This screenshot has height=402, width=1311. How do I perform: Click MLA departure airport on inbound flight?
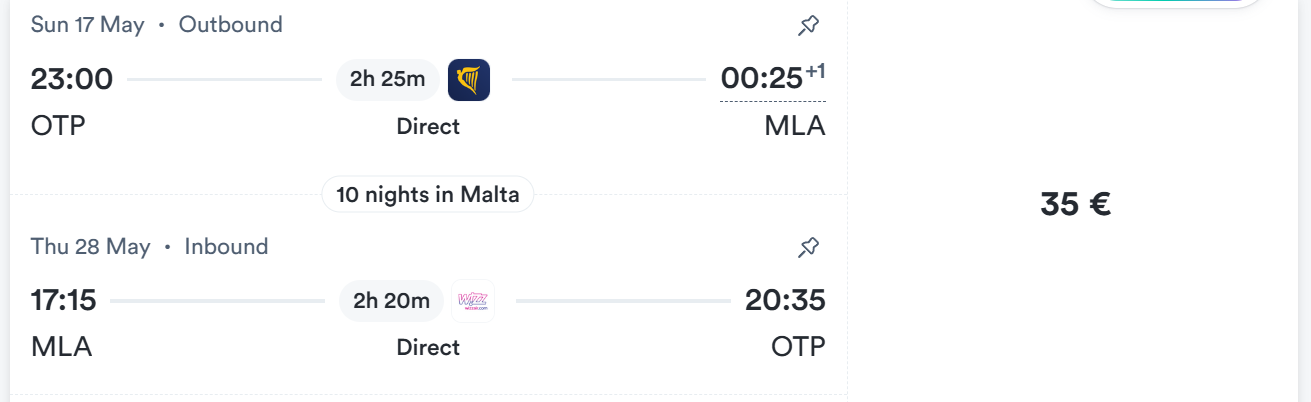pyautogui.click(x=62, y=348)
